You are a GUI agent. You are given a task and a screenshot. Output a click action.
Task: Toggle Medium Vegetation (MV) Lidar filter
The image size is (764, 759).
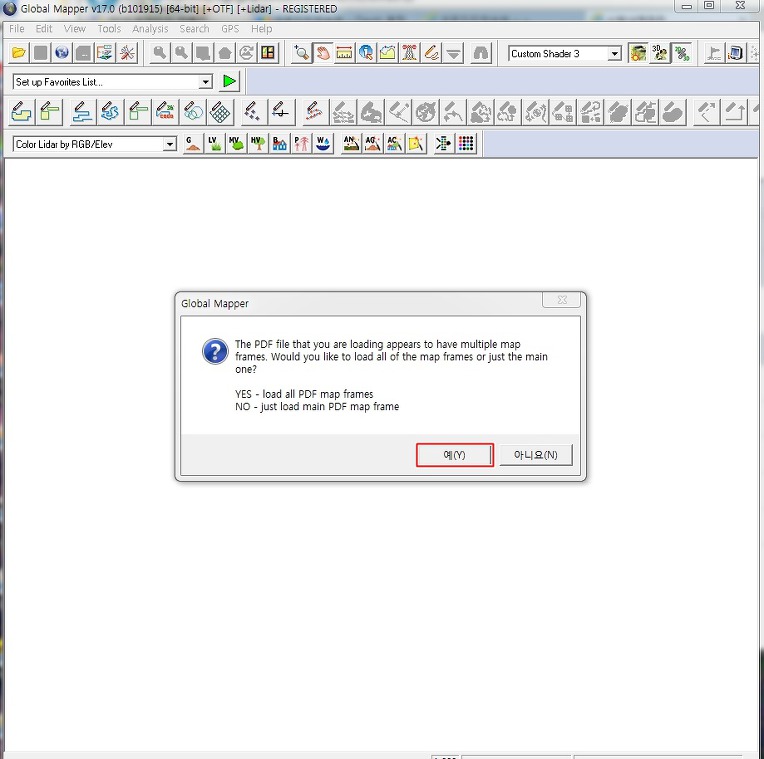pyautogui.click(x=236, y=144)
